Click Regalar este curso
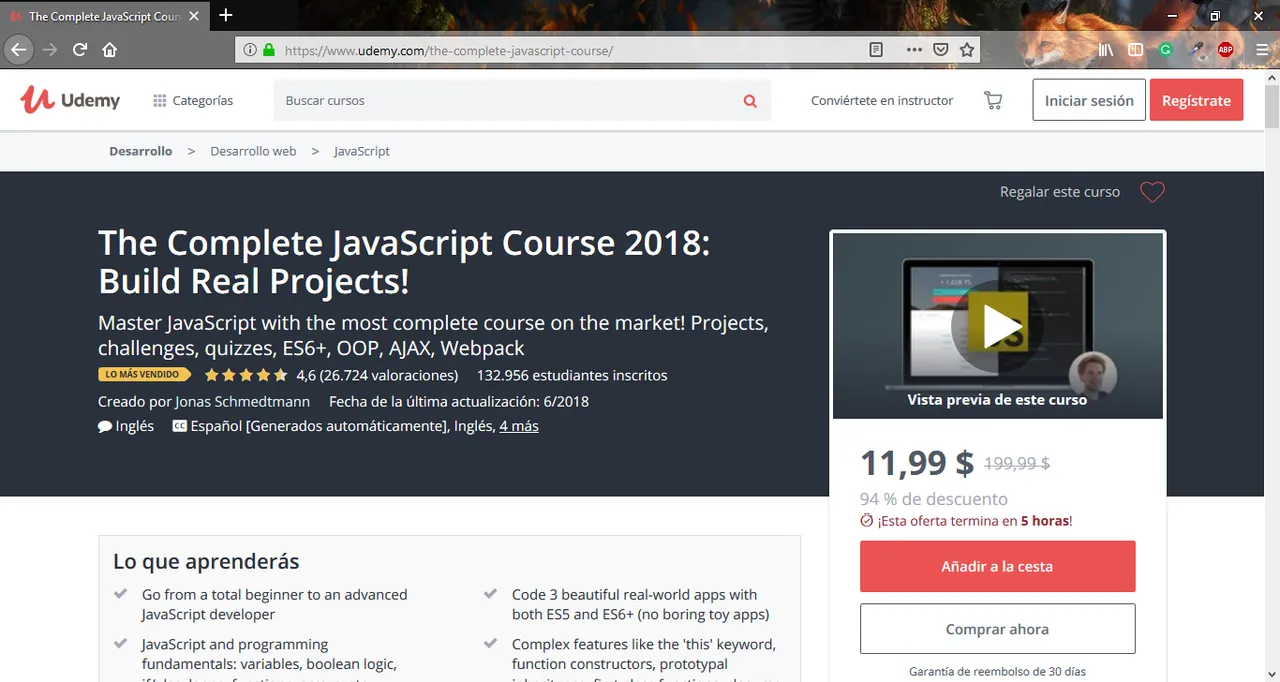This screenshot has height=682, width=1280. 1060,192
